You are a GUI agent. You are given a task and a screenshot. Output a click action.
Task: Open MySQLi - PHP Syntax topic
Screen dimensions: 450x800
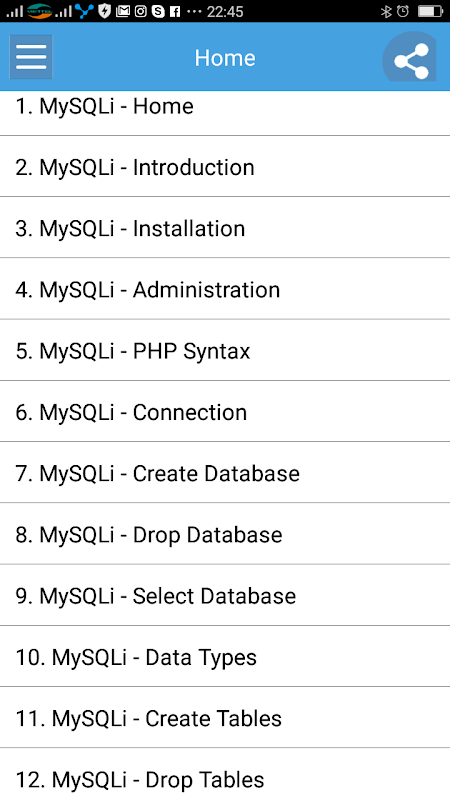[225, 351]
